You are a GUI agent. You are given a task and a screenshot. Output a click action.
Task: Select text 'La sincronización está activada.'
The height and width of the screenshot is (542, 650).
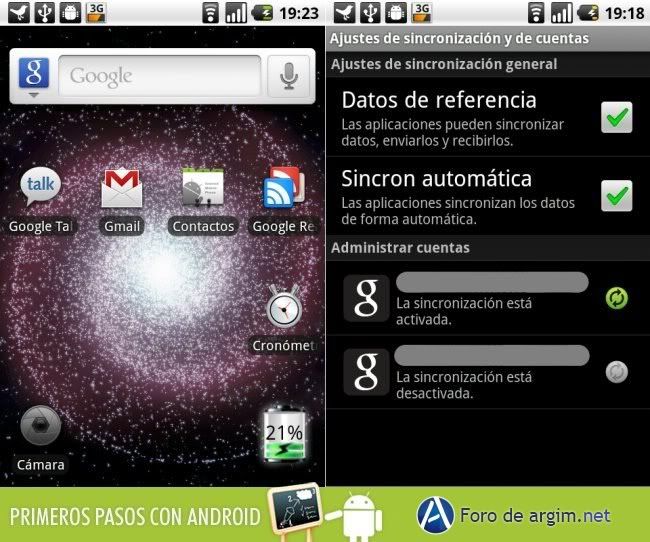pos(464,311)
